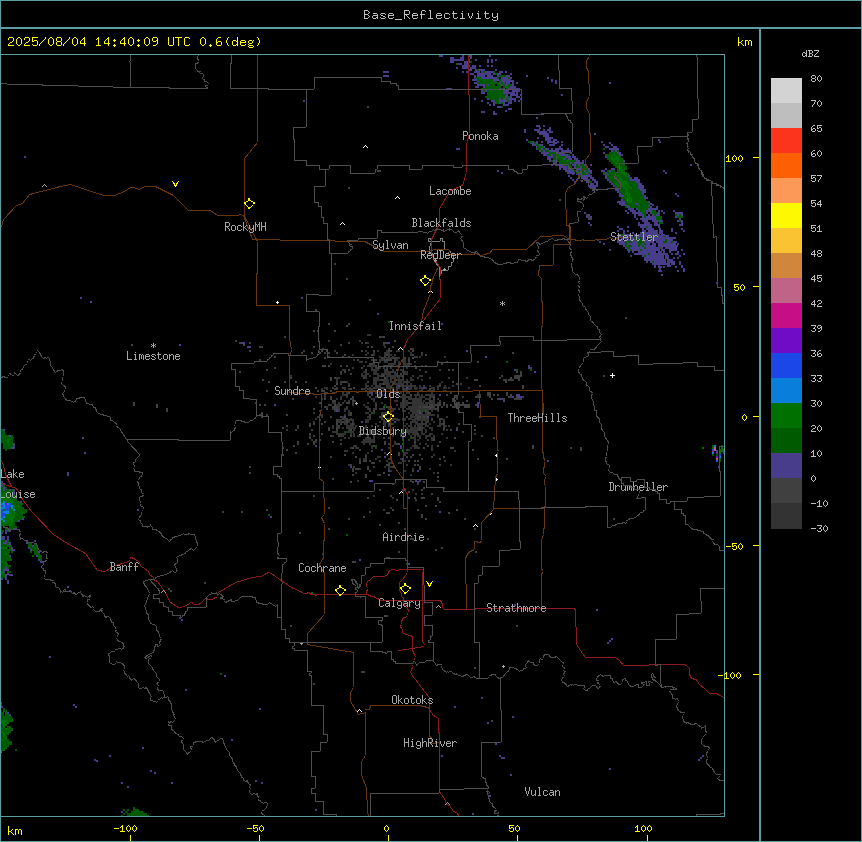Click the white plus marker north of Drumheller
The height and width of the screenshot is (842, 862).
pyautogui.click(x=612, y=375)
